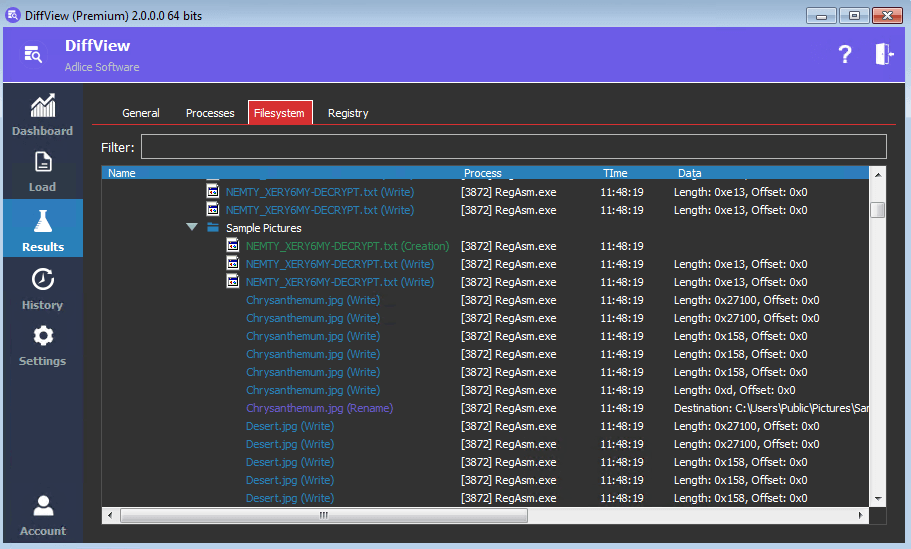This screenshot has width=911, height=549.
Task: Click the Filter text field
Action: [x=513, y=147]
